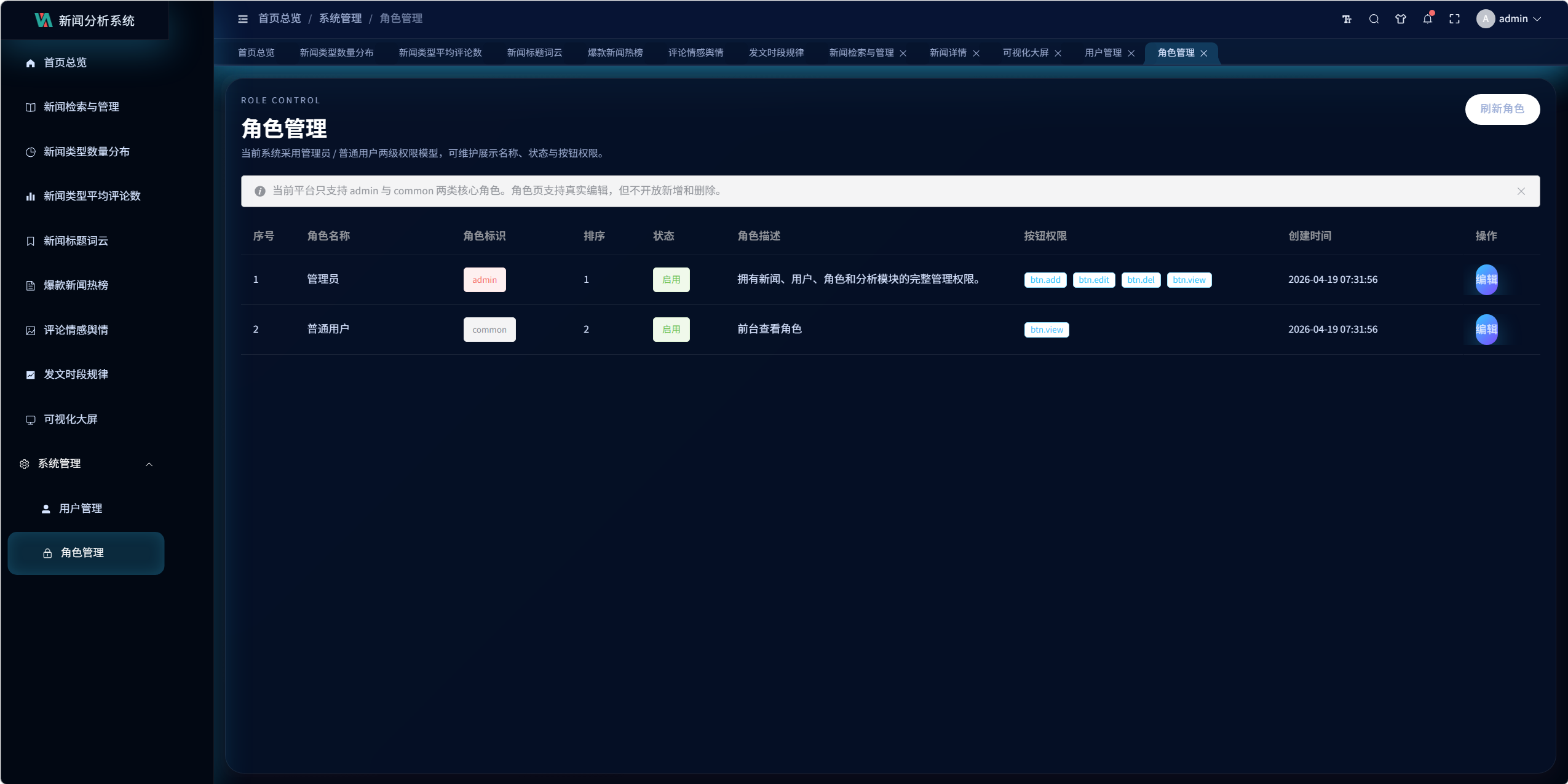Open the notification bell
This screenshot has width=1568, height=784.
(x=1427, y=19)
